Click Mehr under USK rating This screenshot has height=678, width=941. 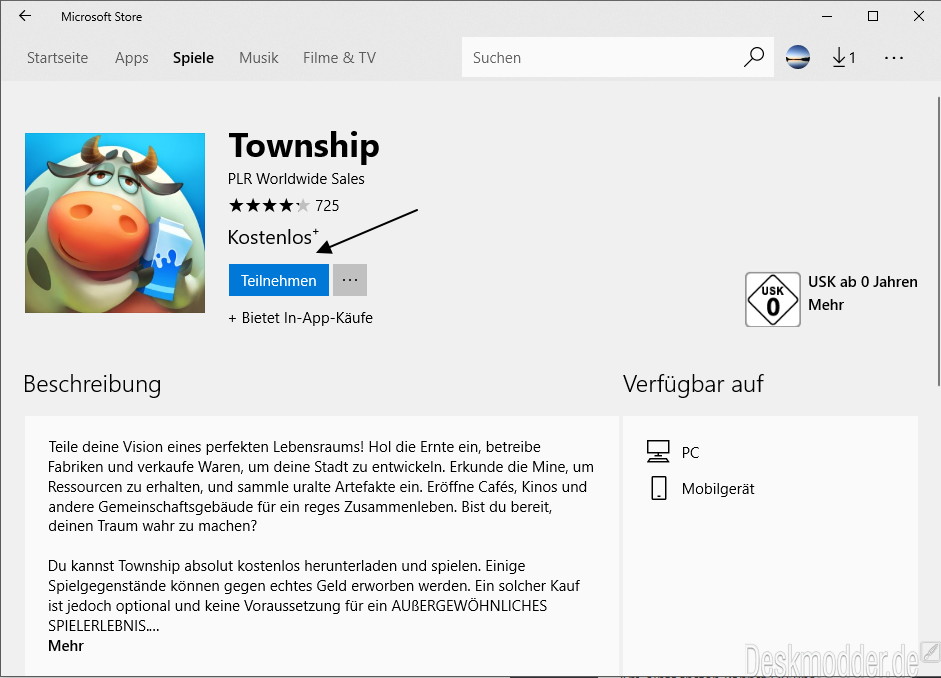coord(826,305)
